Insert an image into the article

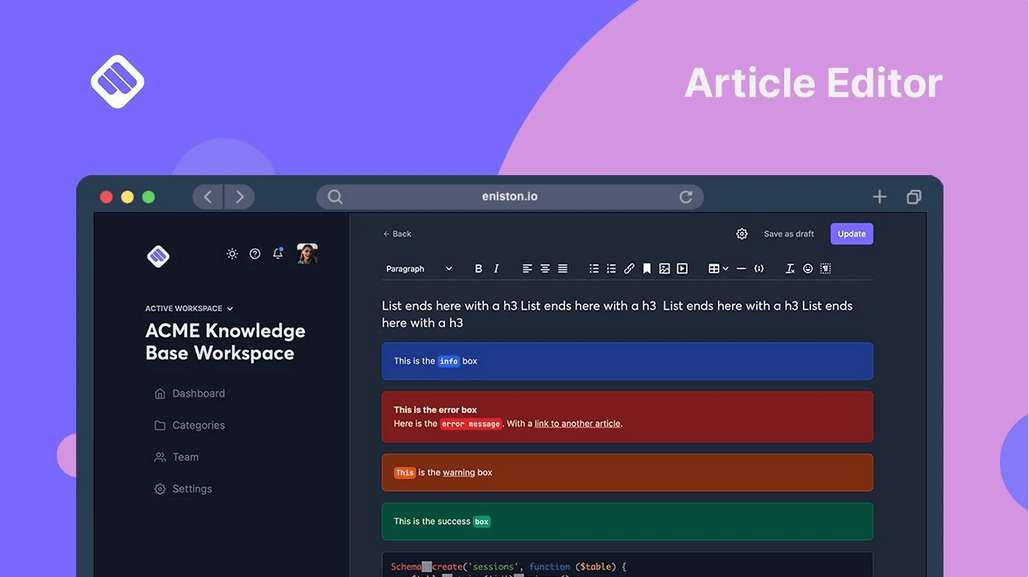(x=664, y=268)
